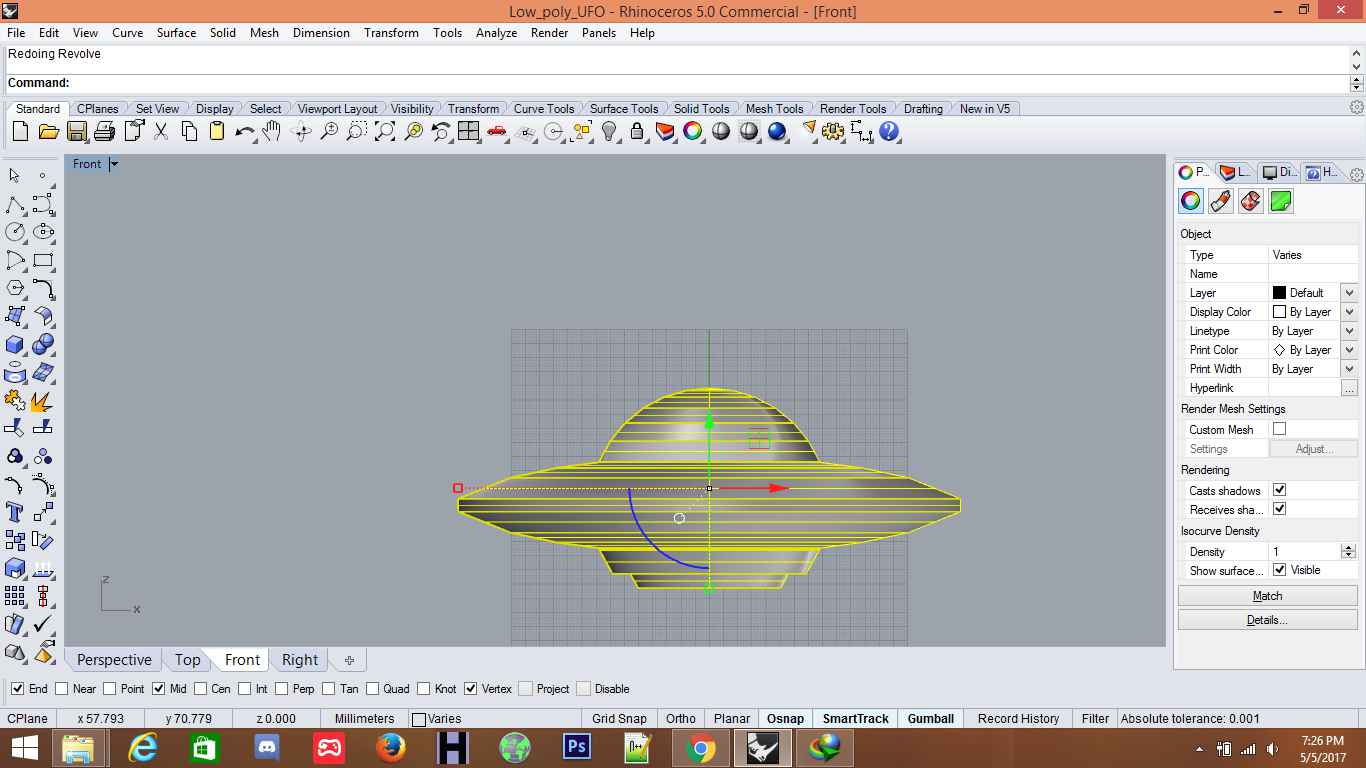Select the Zoom Extents icon
This screenshot has width=1366, height=768.
click(x=384, y=131)
